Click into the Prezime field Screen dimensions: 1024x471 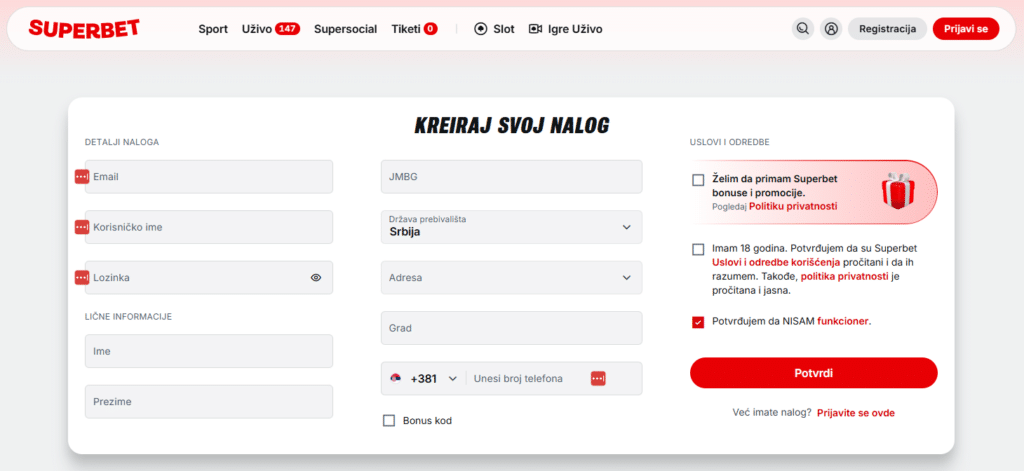click(x=209, y=402)
